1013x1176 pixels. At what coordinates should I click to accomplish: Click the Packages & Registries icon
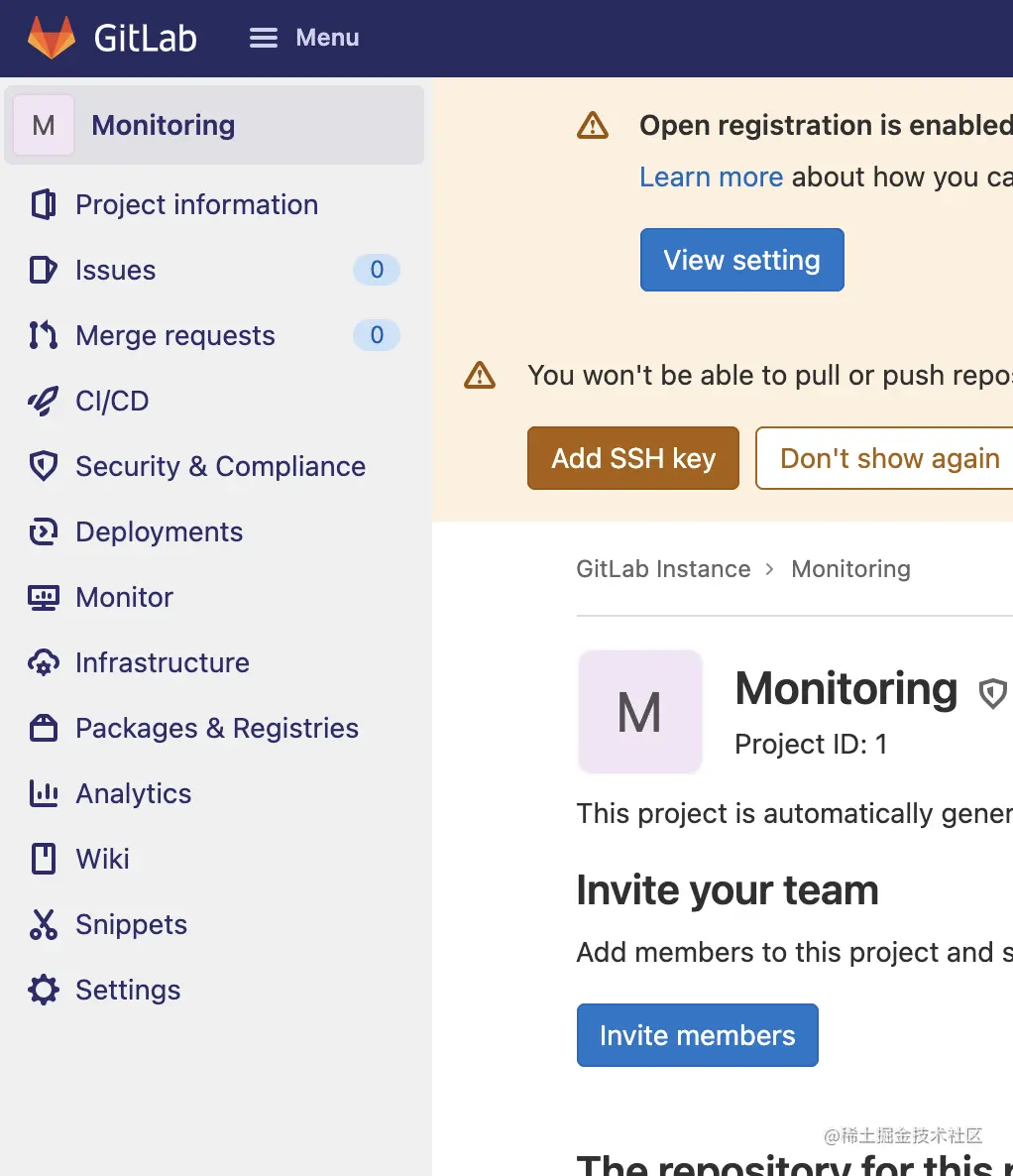[44, 728]
